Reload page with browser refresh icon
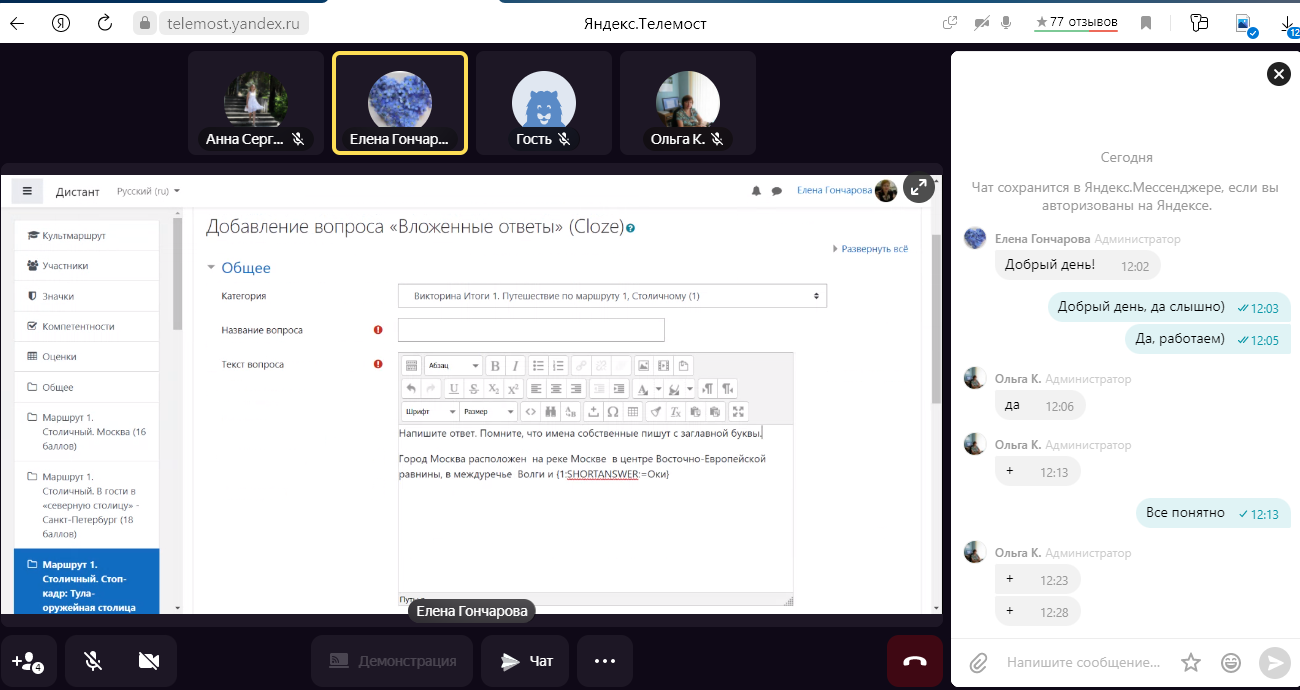 click(105, 22)
